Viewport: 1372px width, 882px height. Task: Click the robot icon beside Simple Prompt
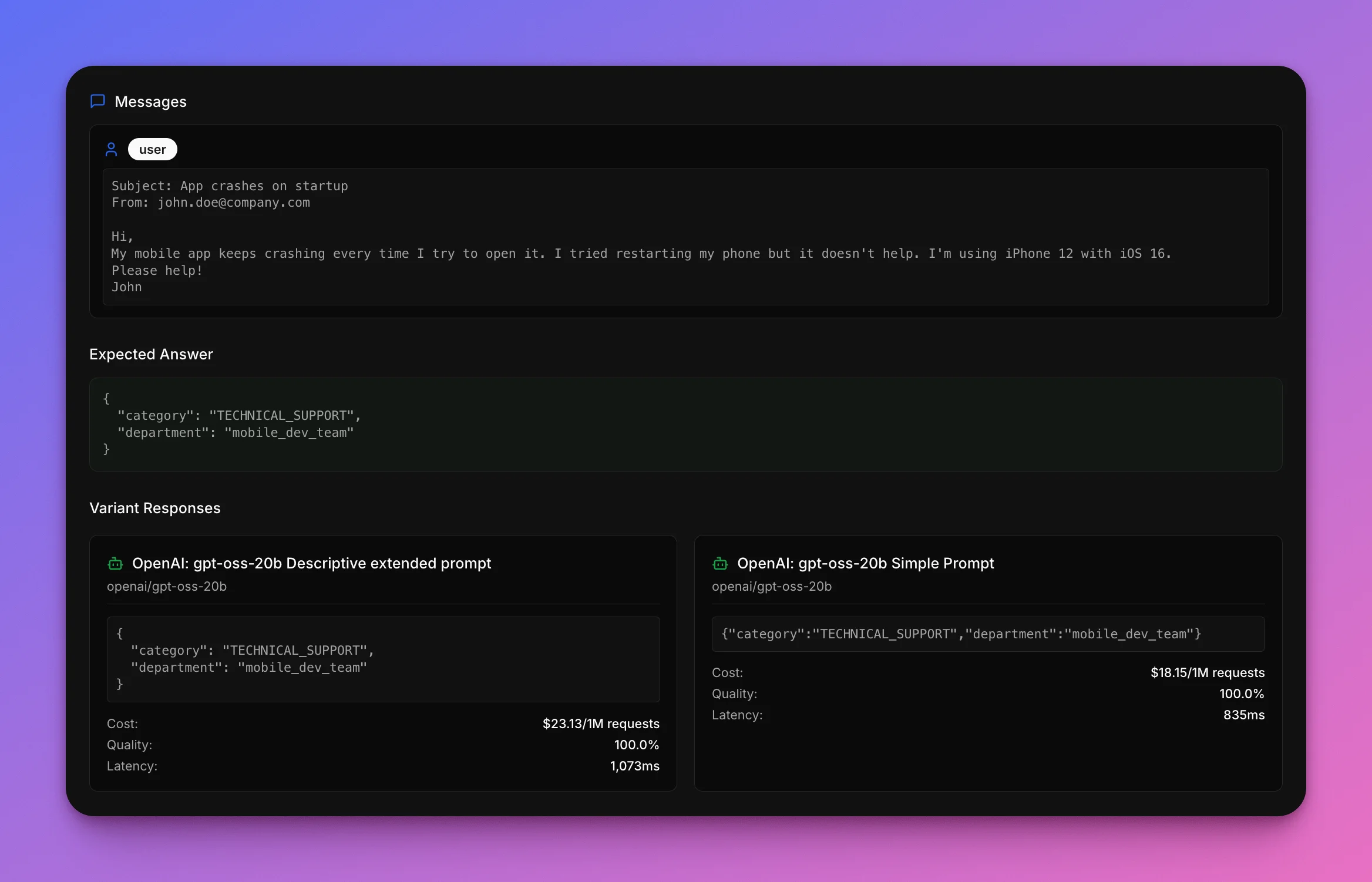click(720, 564)
